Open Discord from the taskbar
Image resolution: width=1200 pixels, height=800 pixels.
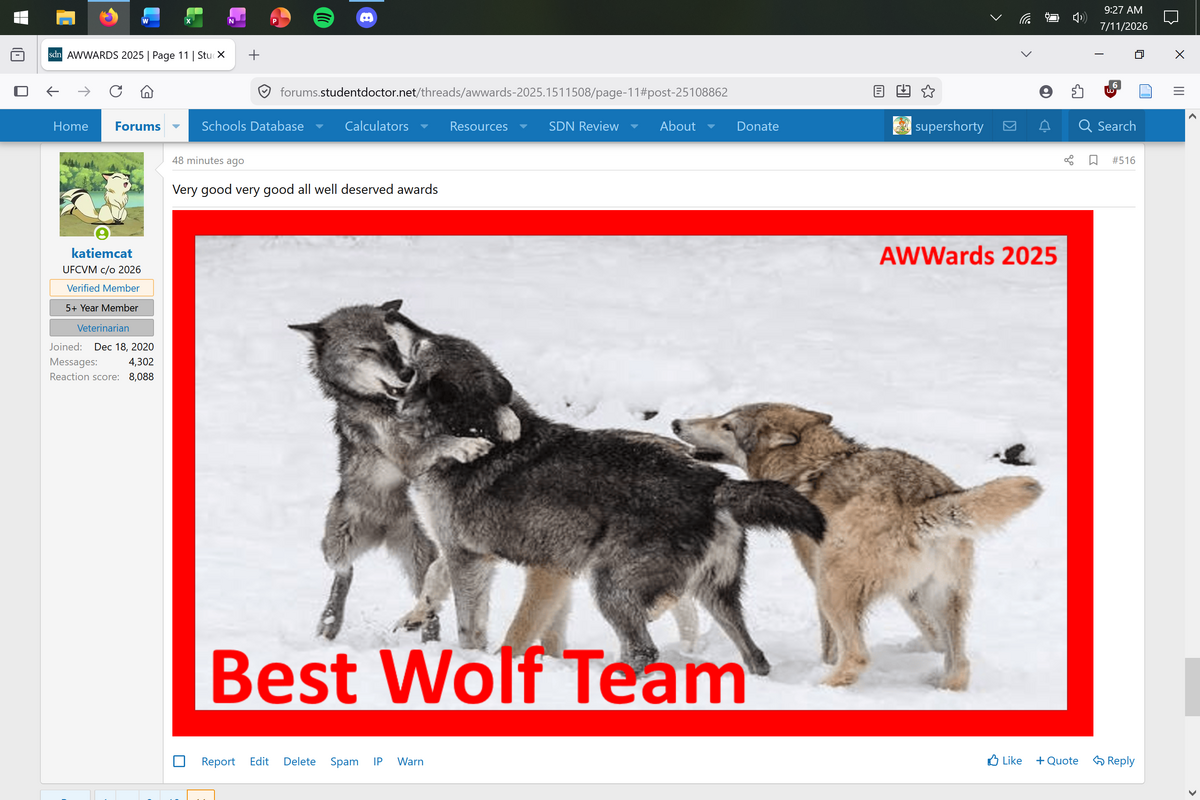coord(367,18)
